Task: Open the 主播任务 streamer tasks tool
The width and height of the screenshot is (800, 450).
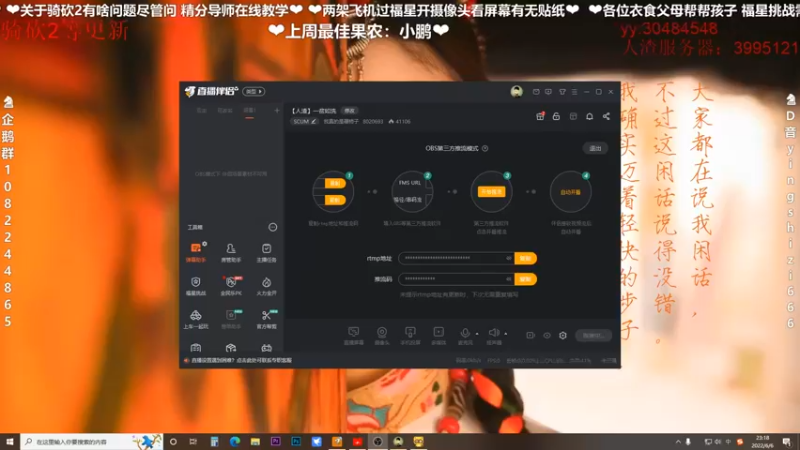Action: click(x=266, y=252)
